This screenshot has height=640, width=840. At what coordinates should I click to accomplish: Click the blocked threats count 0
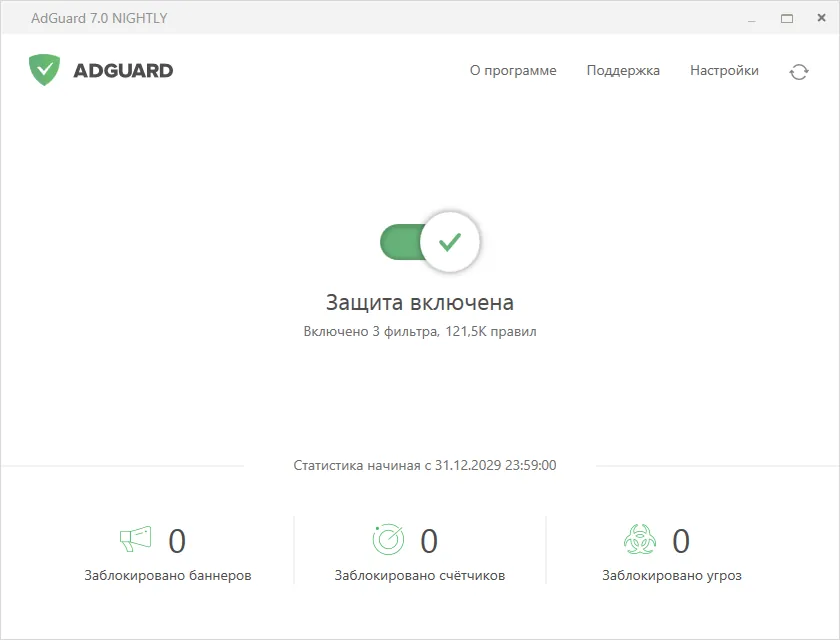pos(681,541)
